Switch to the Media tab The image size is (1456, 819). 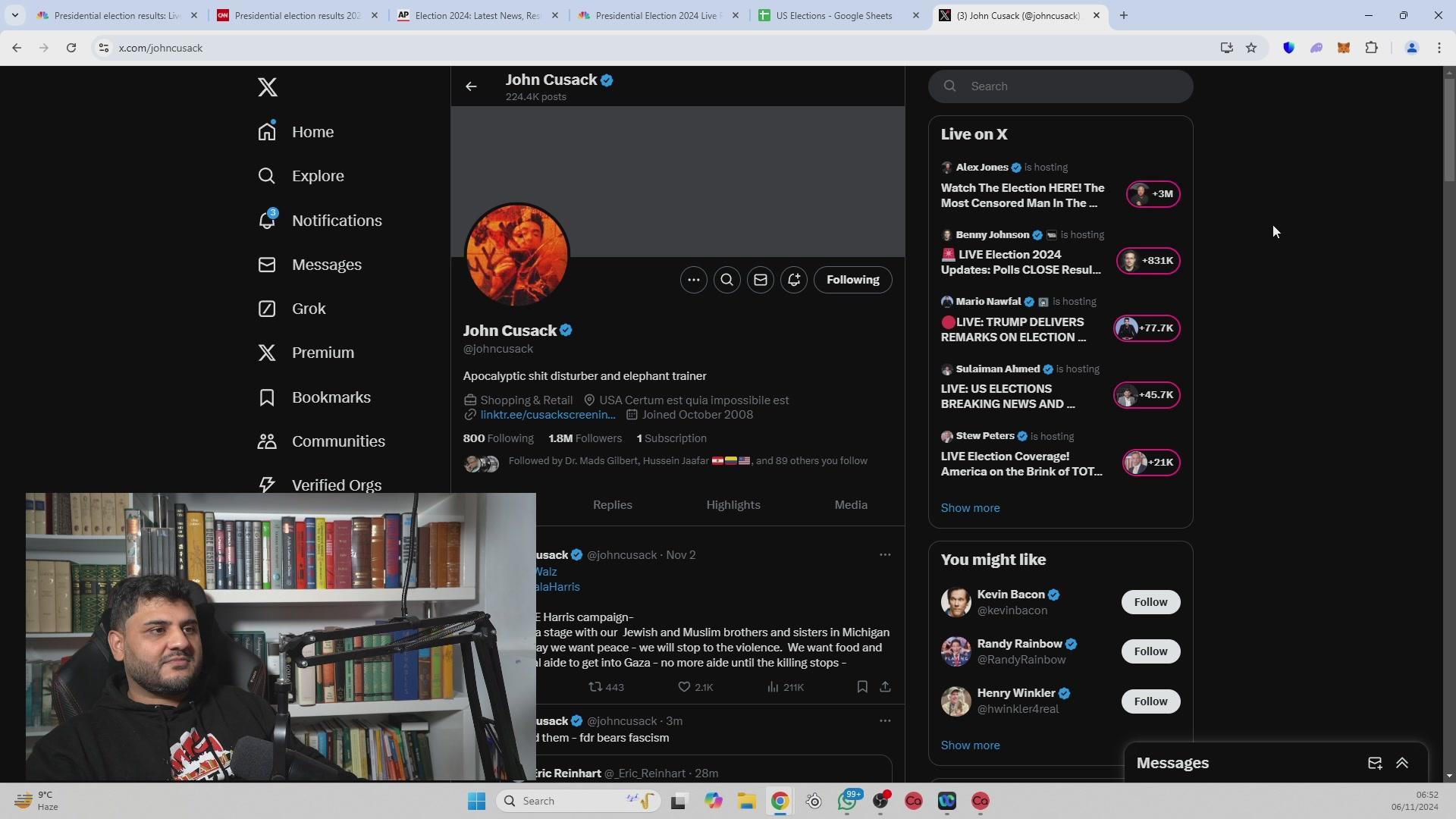click(851, 505)
